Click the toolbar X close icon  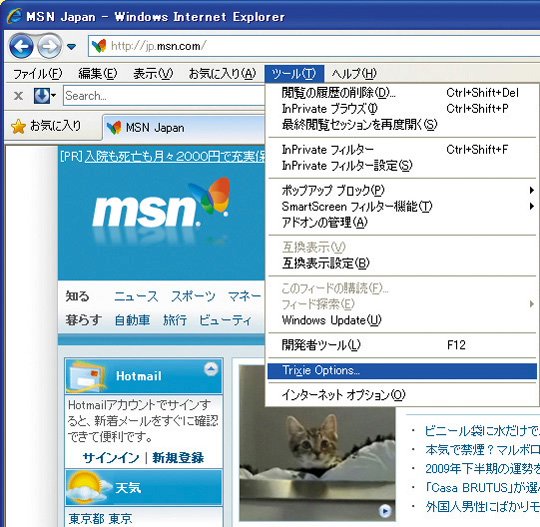click(x=19, y=96)
